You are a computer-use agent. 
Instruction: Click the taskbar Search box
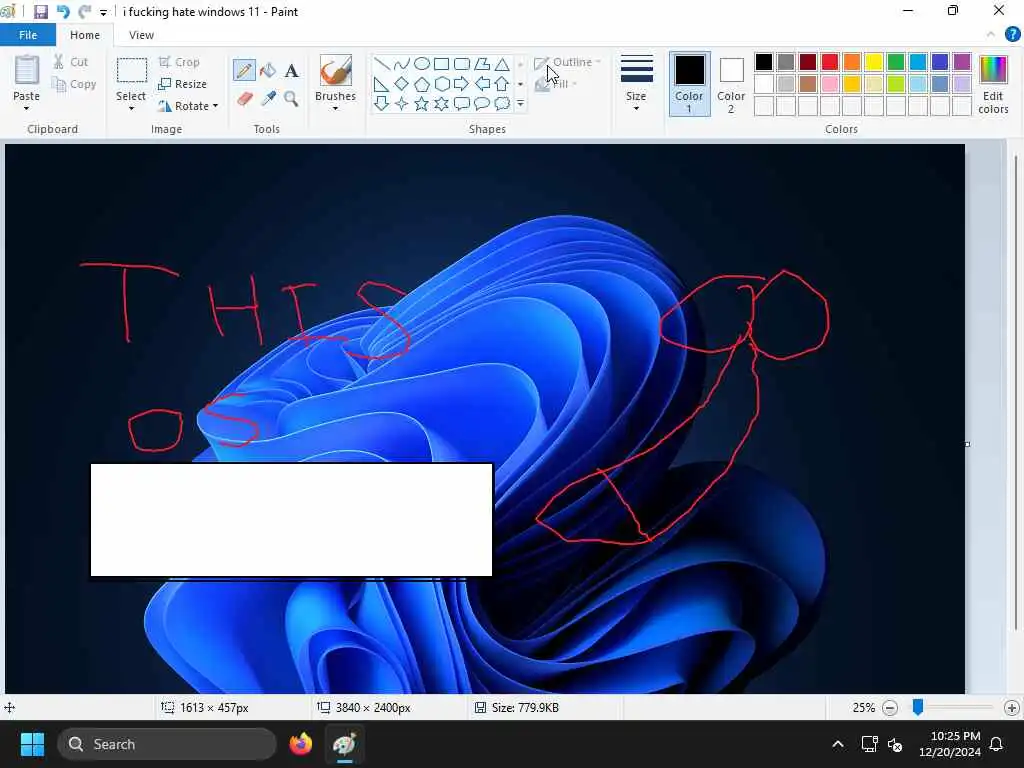pos(167,744)
